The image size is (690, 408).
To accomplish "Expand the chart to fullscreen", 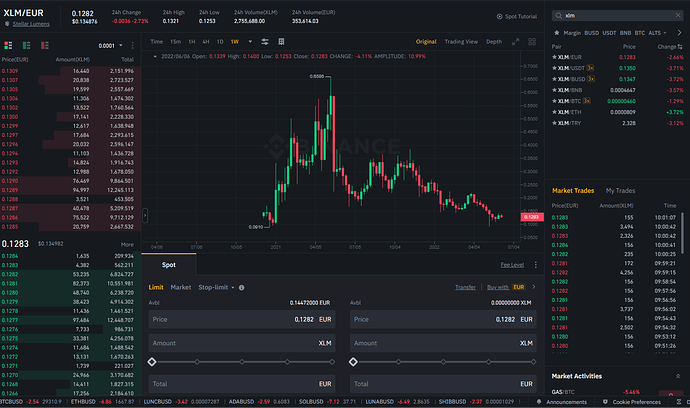I will coord(515,42).
